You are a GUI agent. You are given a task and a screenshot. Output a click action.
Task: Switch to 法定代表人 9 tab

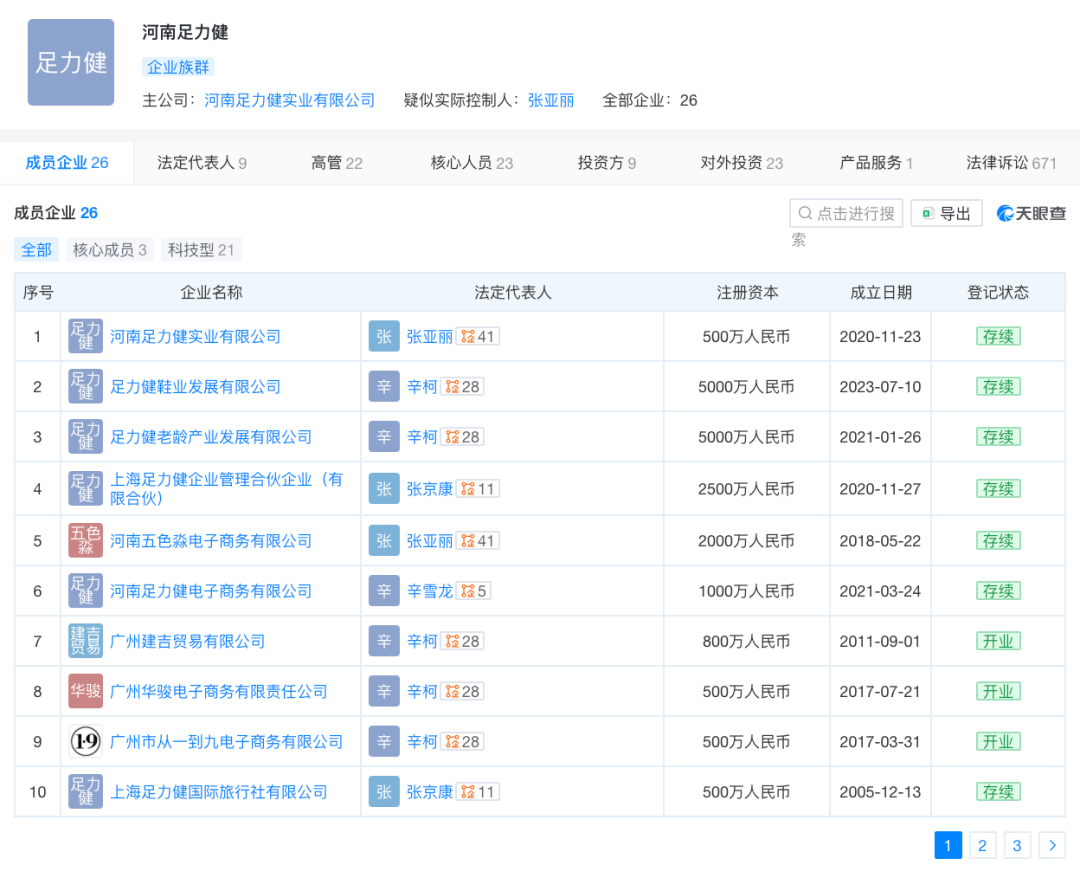click(x=202, y=163)
